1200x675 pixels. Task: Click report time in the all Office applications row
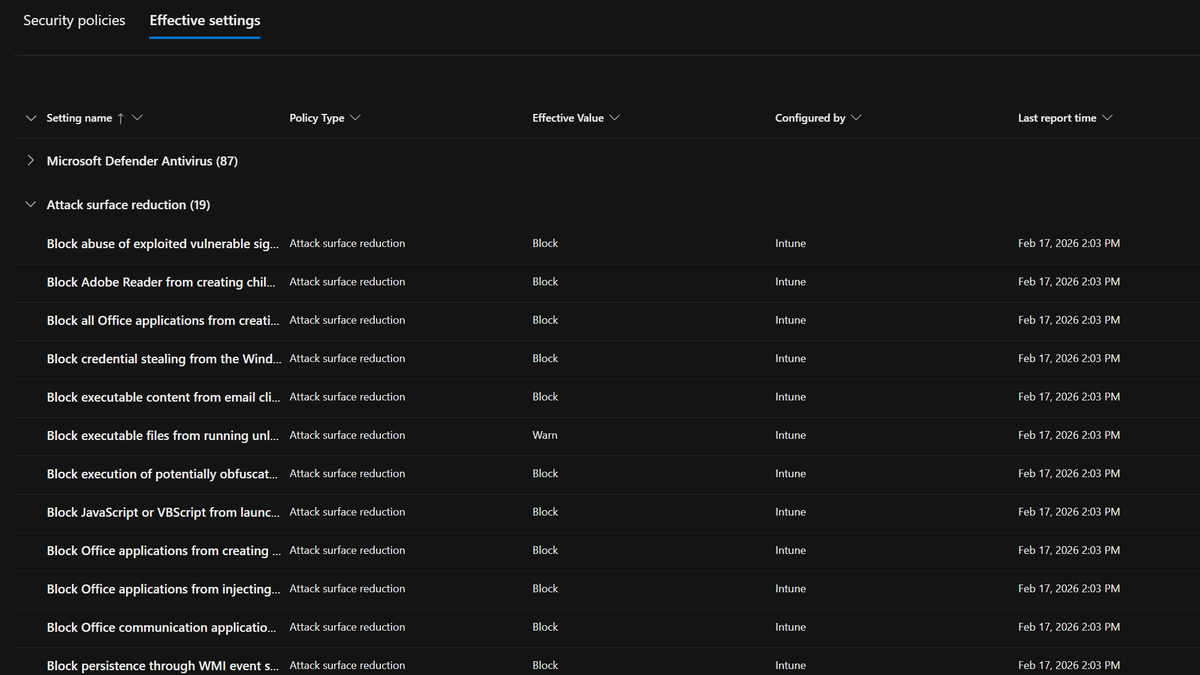tap(1069, 320)
